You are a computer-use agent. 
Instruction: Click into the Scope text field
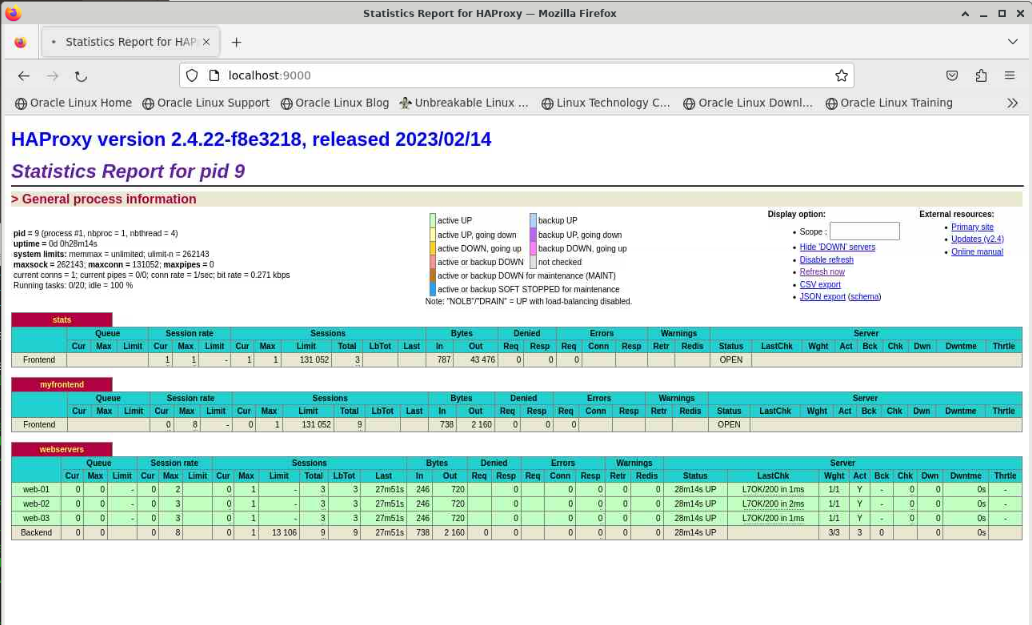point(864,231)
